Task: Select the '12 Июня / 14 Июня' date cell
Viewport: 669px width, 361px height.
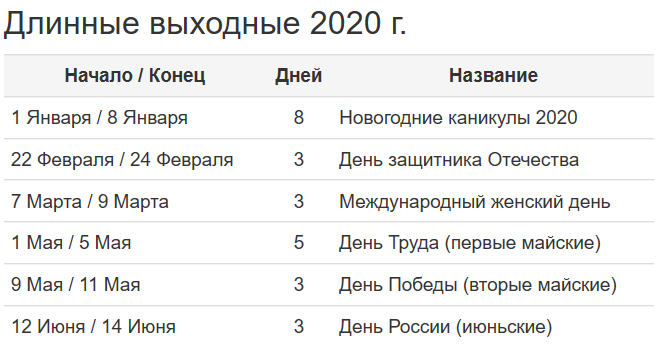Action: [x=93, y=327]
